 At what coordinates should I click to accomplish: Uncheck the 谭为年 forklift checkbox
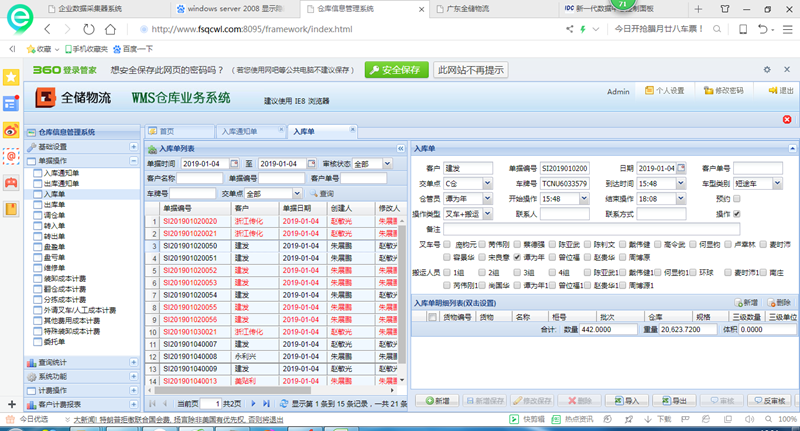[515, 255]
